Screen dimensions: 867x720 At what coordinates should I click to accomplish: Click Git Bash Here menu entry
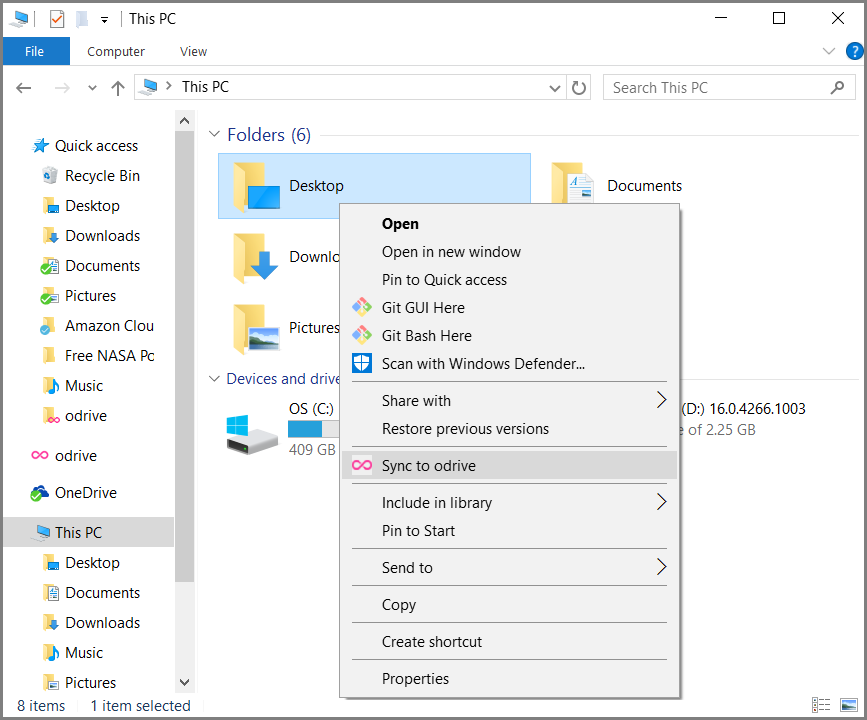coord(509,336)
